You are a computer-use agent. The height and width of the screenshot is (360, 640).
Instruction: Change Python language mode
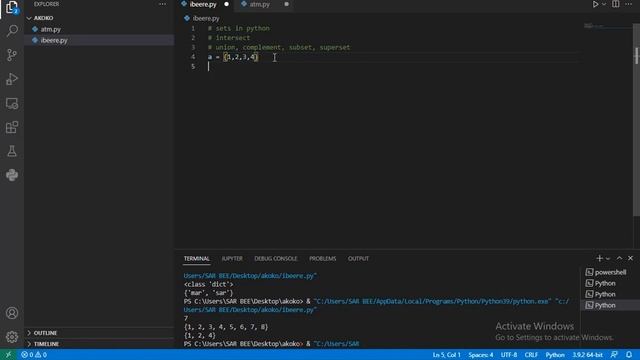pyautogui.click(x=555, y=355)
